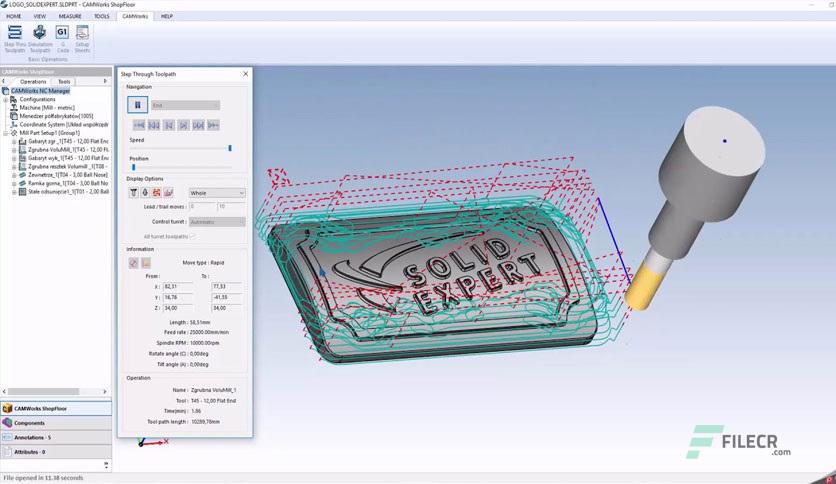836x484 pixels.
Task: Open Components pane button
Action: click(56, 423)
